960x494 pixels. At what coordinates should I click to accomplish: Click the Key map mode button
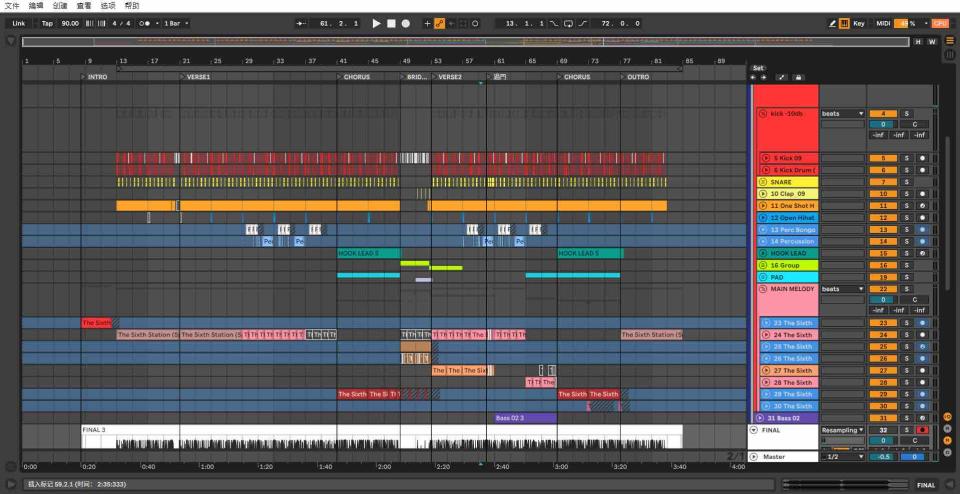[x=859, y=23]
